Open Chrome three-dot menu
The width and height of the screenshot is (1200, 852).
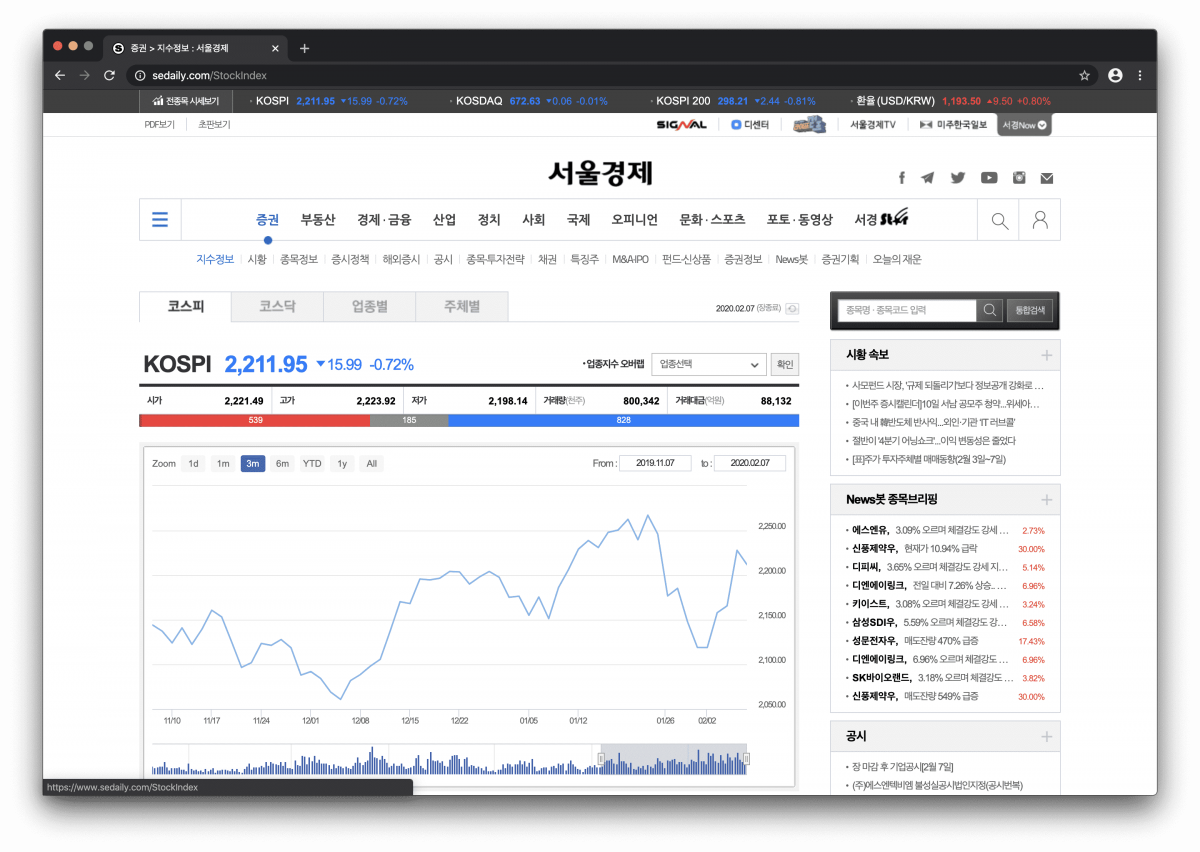click(x=1140, y=75)
